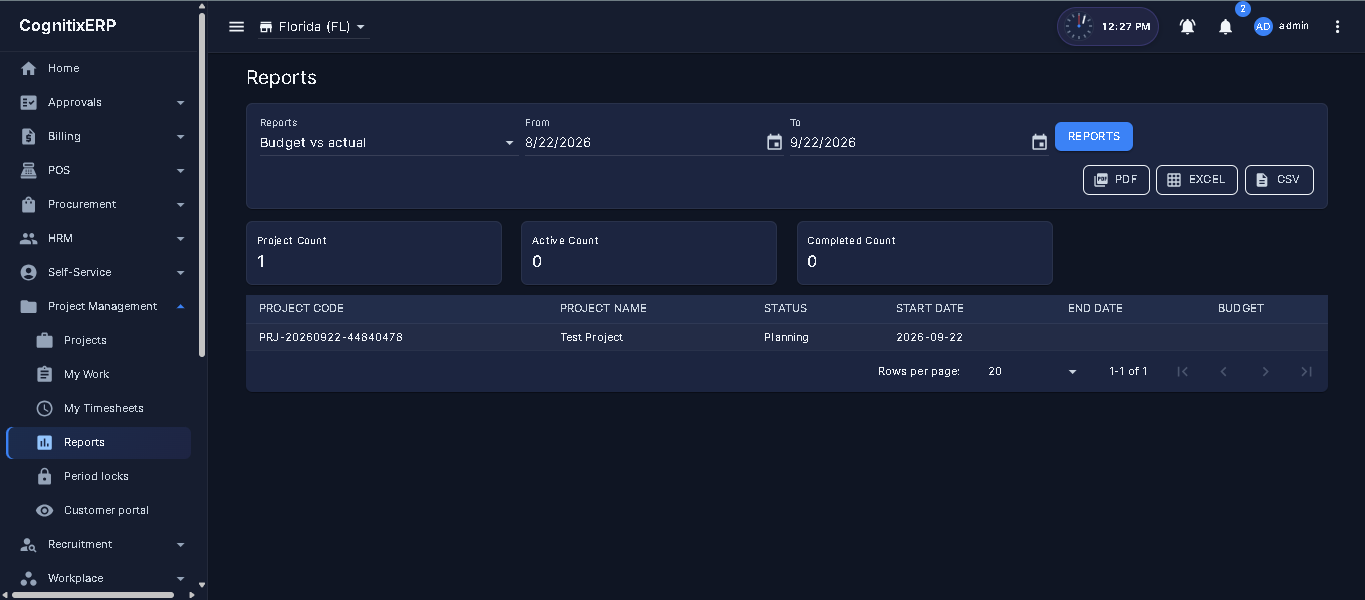1365x600 pixels.
Task: Click the Reports chart icon in sidebar
Action: (x=44, y=442)
